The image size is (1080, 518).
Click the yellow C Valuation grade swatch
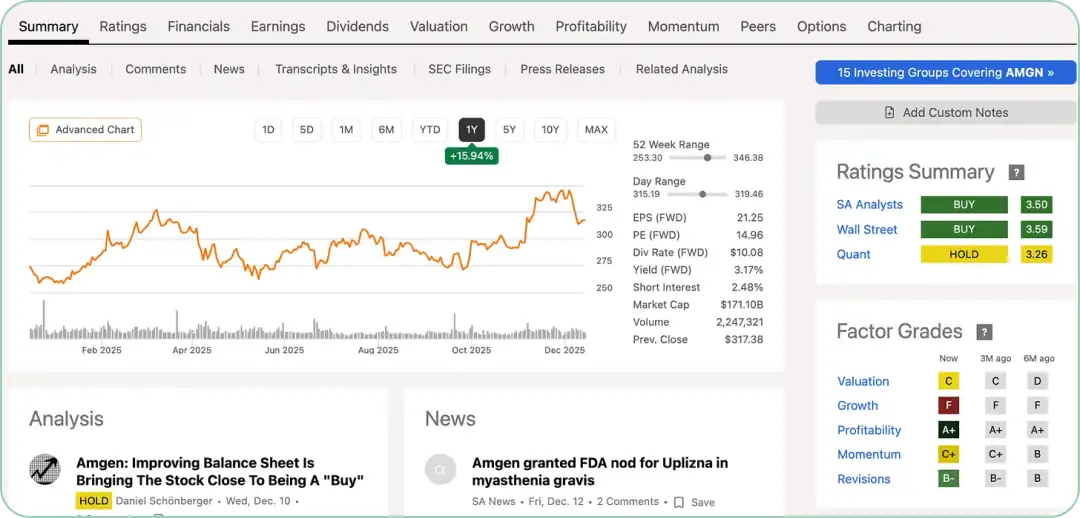(948, 381)
